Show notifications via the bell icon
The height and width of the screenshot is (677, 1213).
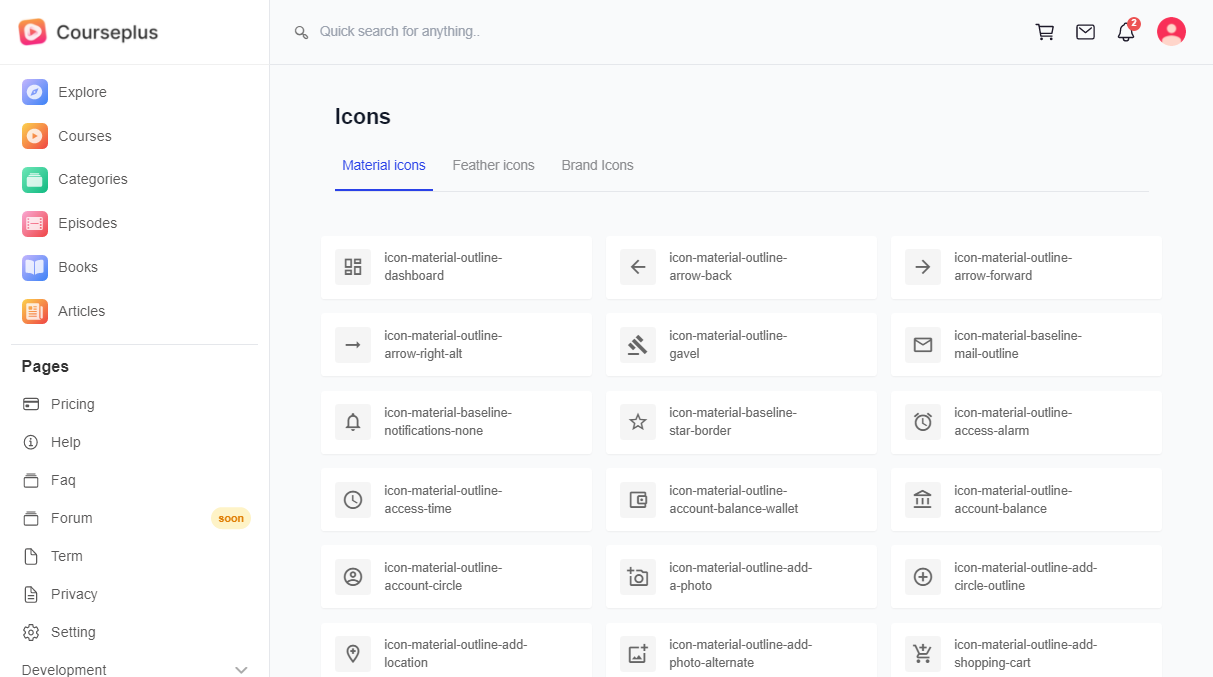1126,32
